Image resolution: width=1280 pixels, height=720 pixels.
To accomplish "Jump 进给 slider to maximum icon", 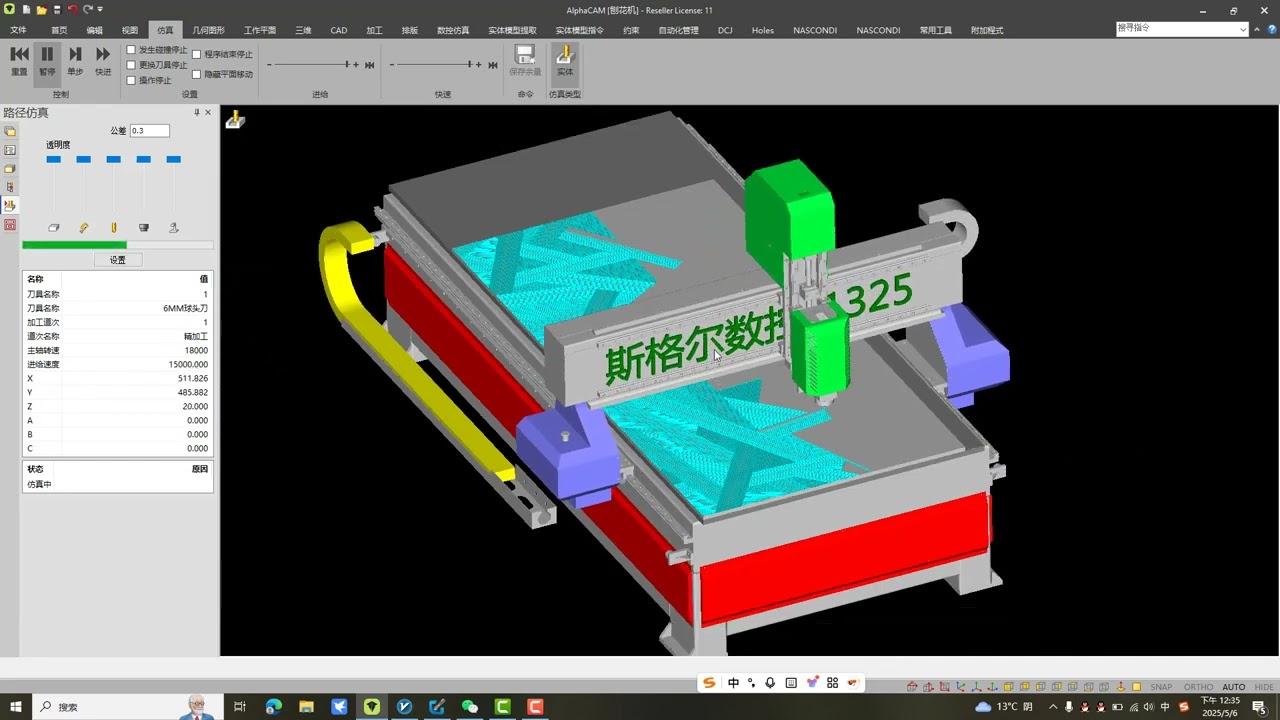I will (370, 65).
